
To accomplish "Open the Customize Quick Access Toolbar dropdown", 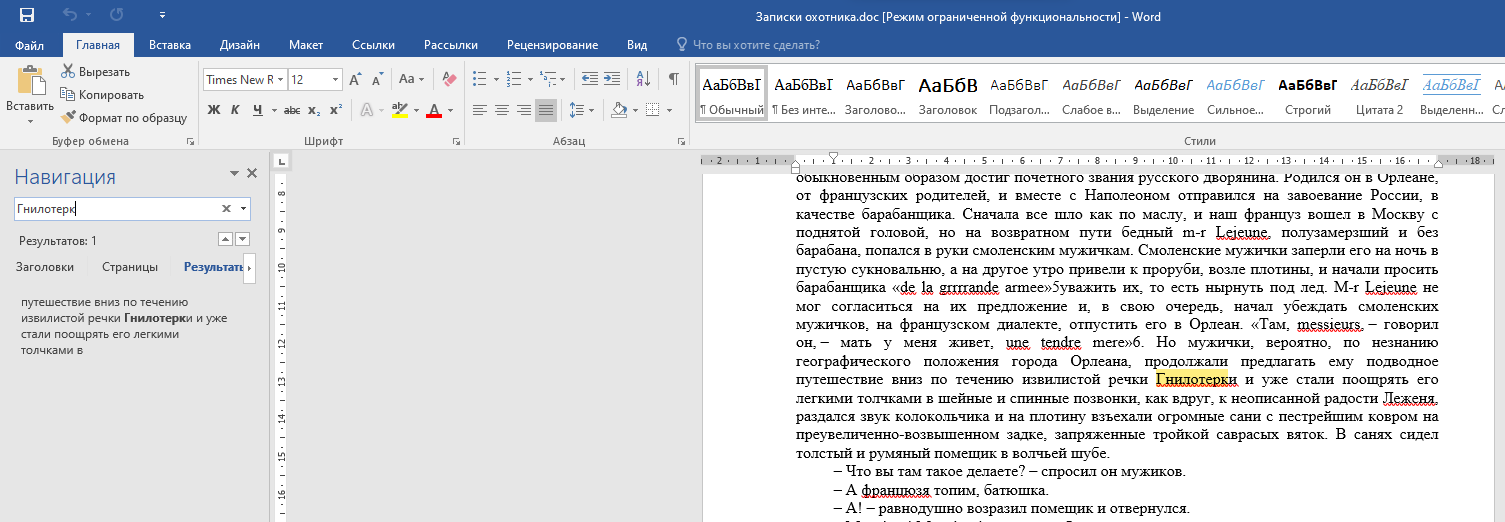I will [x=163, y=16].
